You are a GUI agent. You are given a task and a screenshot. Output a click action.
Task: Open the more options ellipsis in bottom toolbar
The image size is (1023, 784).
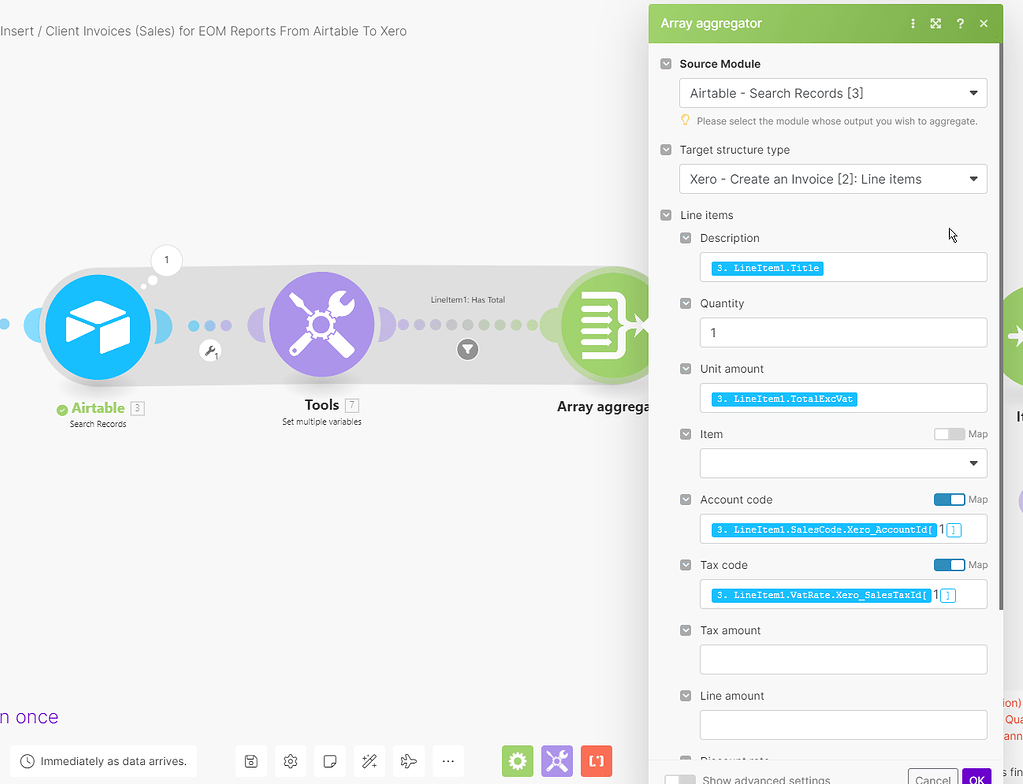point(447,761)
